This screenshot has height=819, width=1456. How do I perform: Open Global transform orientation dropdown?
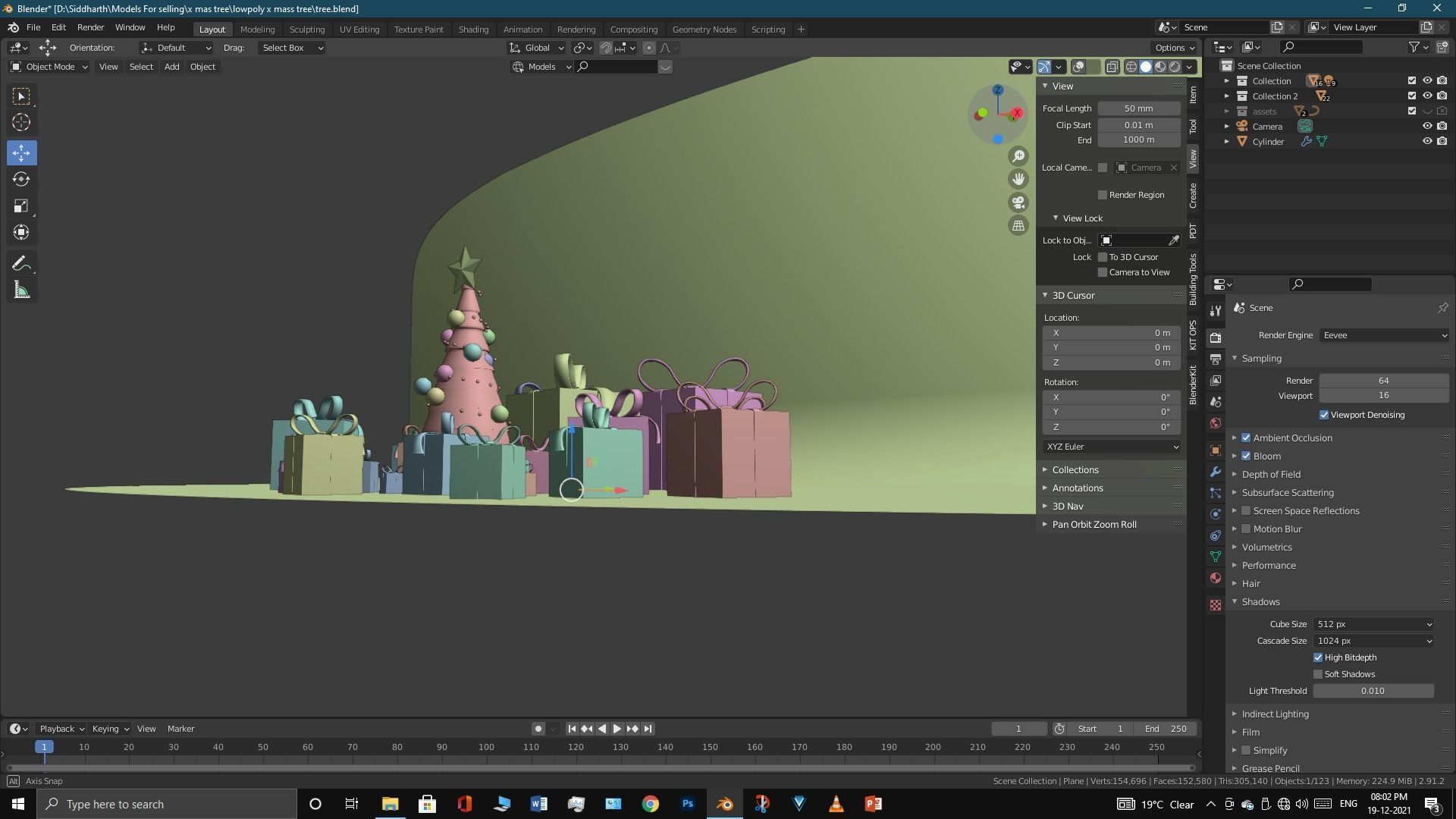[x=537, y=48]
